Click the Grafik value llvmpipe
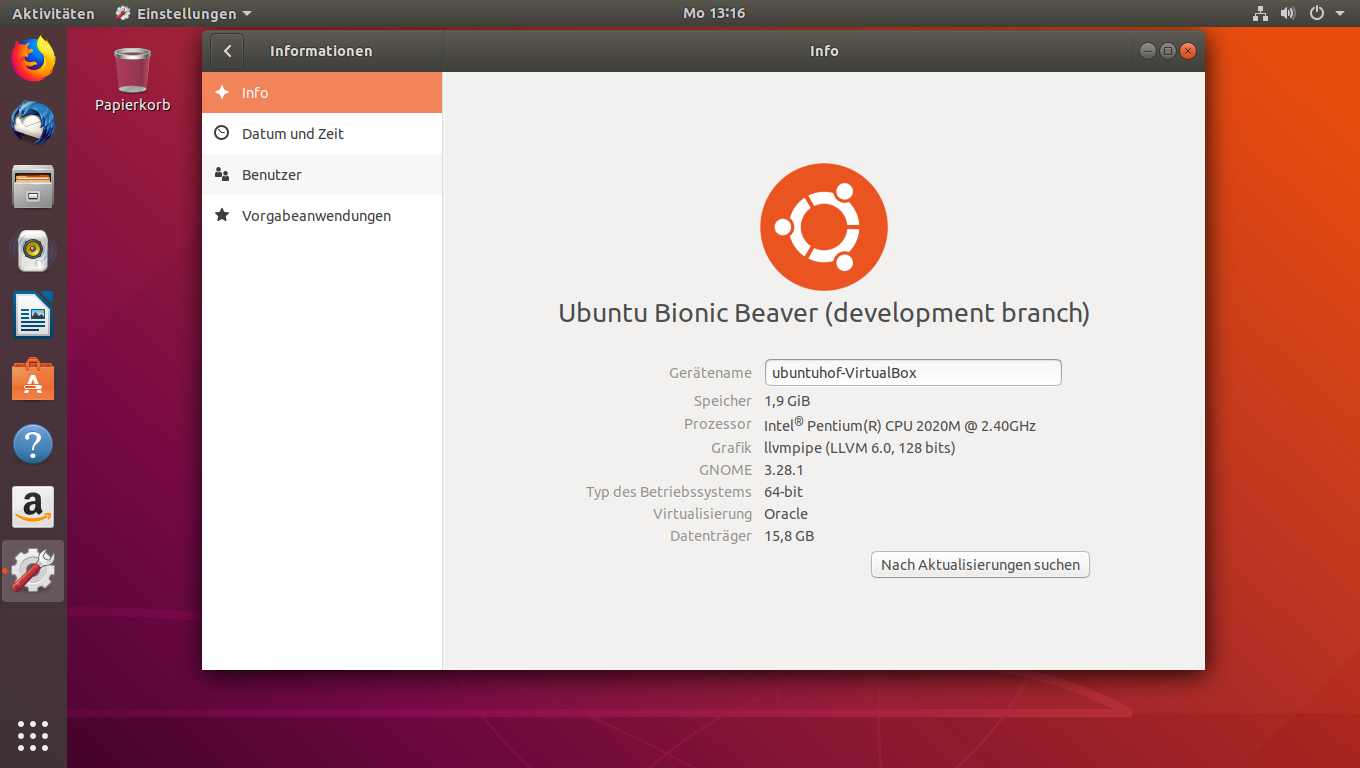The width and height of the screenshot is (1360, 768). click(860, 448)
